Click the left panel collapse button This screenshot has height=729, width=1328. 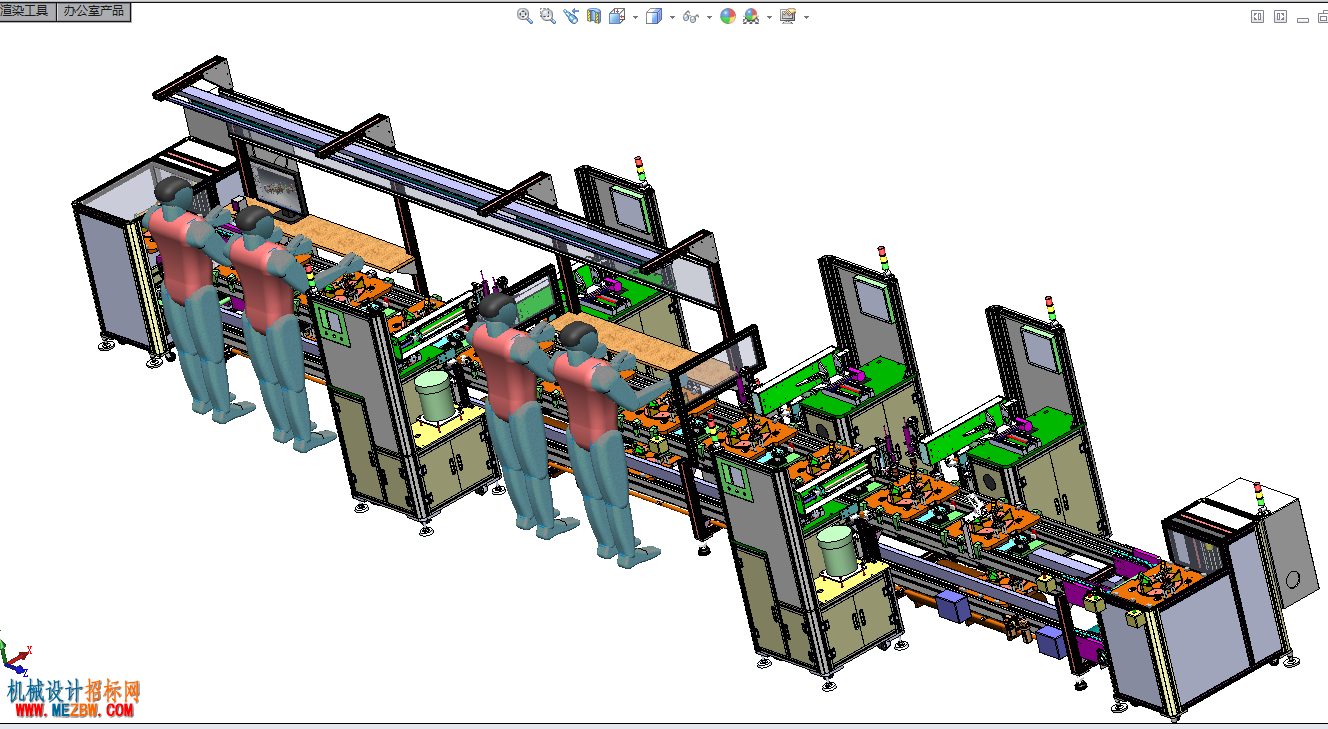1258,17
